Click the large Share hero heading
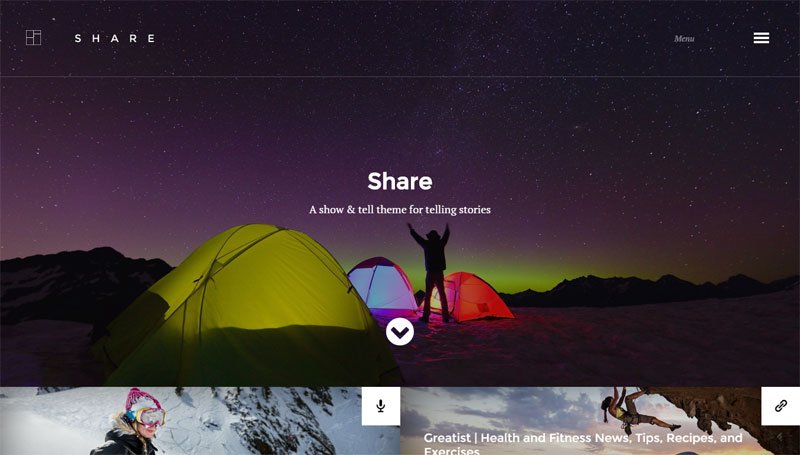This screenshot has height=455, width=800. 400,181
